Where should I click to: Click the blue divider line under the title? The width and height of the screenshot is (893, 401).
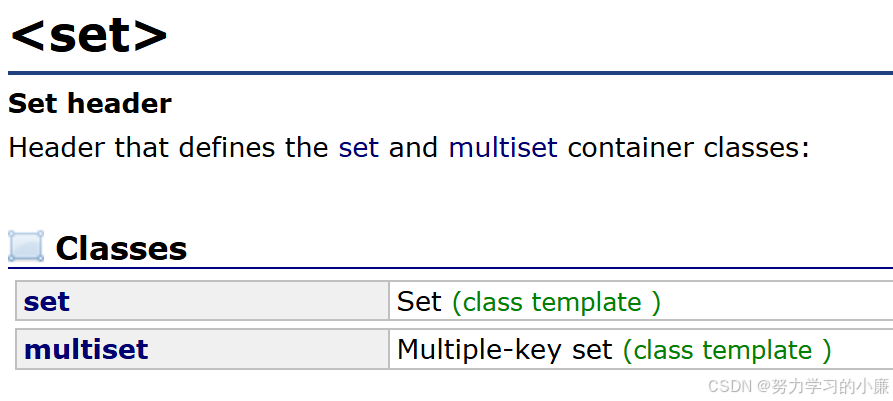pyautogui.click(x=450, y=73)
